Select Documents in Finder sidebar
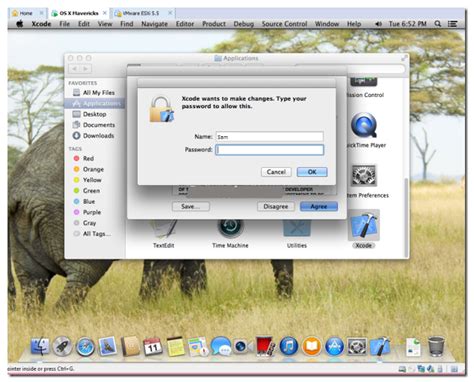This screenshot has width=474, height=382. (95, 125)
